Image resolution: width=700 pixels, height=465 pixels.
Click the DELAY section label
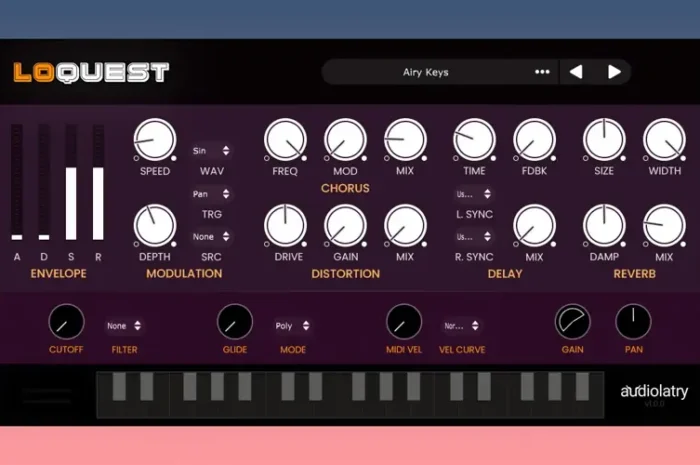(x=505, y=274)
